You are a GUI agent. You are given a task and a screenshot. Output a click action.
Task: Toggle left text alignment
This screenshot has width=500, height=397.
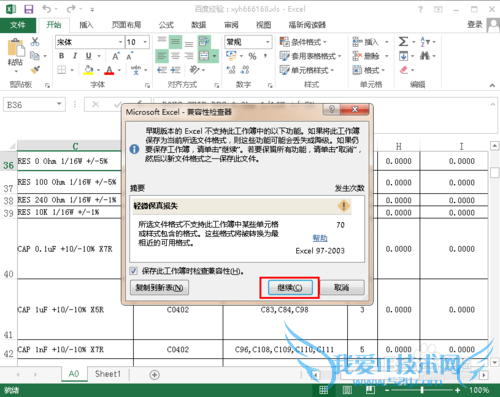tap(162, 56)
